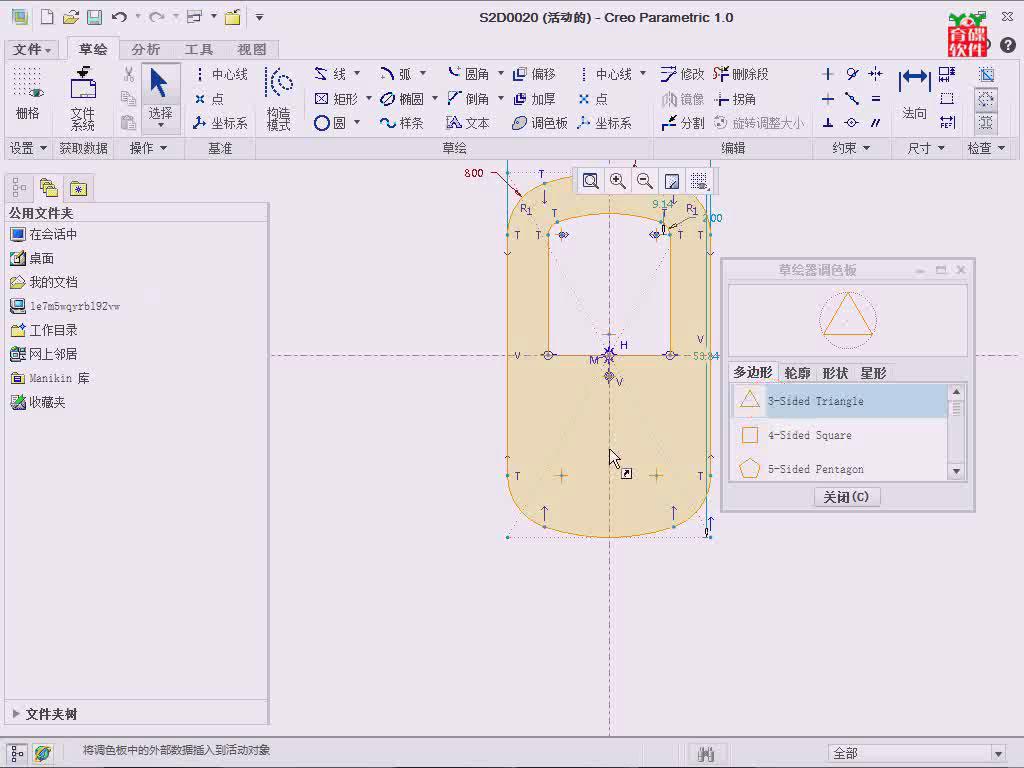The width and height of the screenshot is (1024, 768).
Task: Click the 文本 (Text) tool
Action: 468,123
